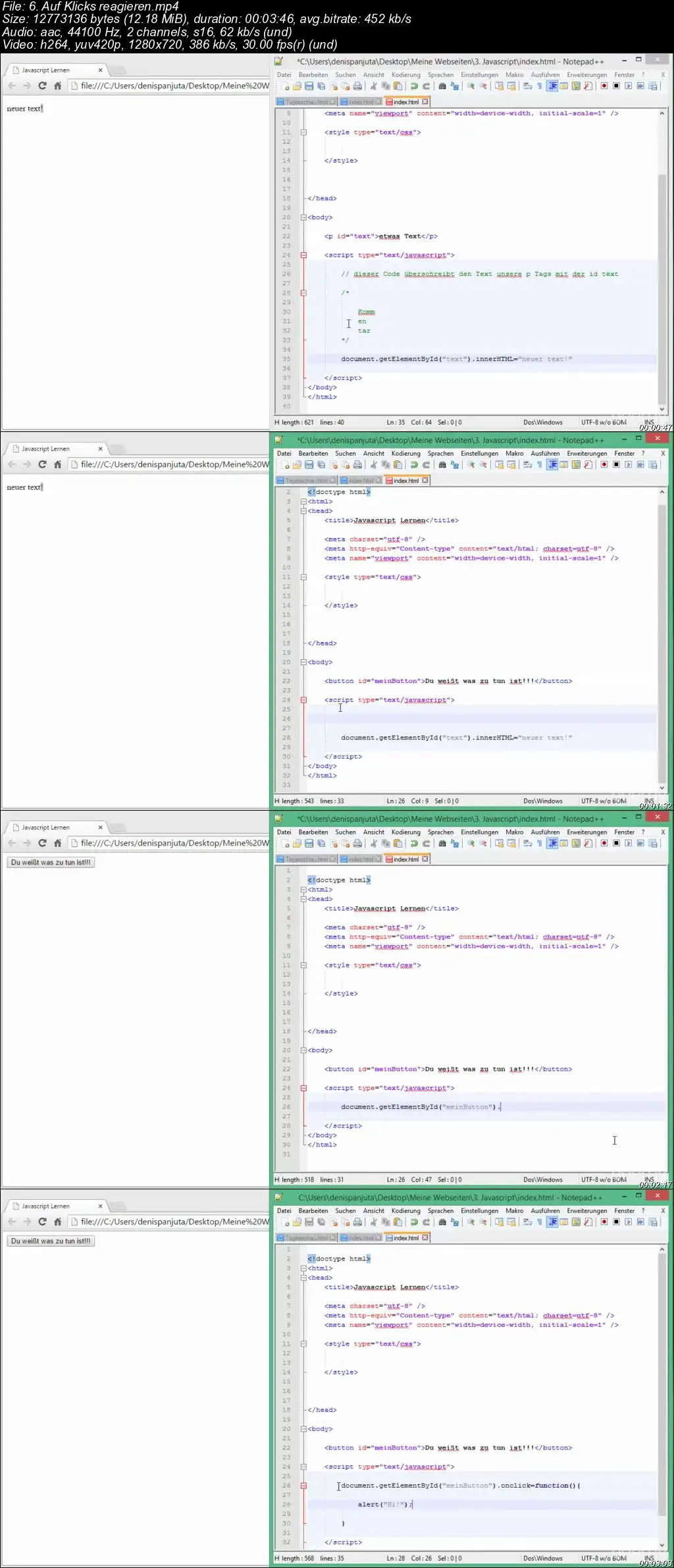This screenshot has width=674, height=1568.
Task: Collapse the script fold at line 24, first frame
Action: (x=303, y=255)
